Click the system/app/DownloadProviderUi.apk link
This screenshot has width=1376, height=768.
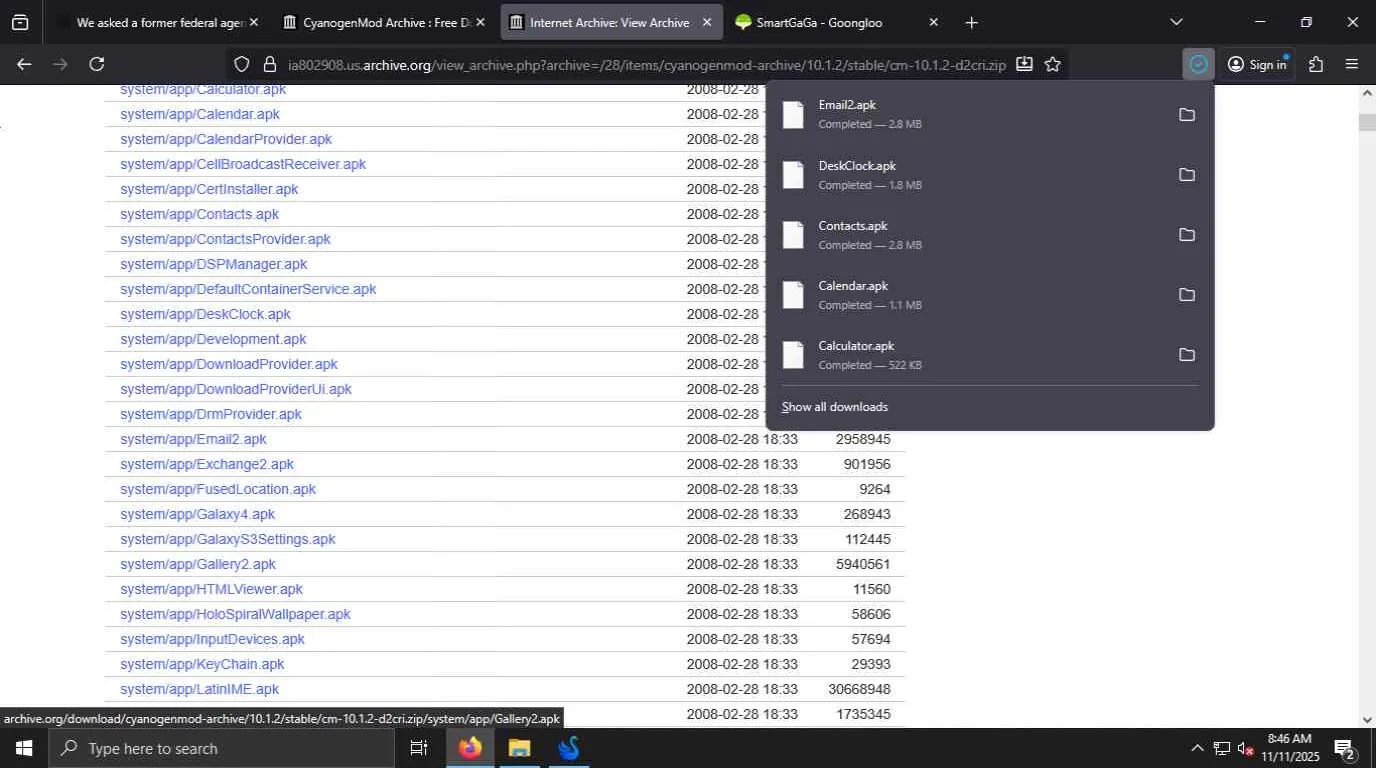[236, 389]
